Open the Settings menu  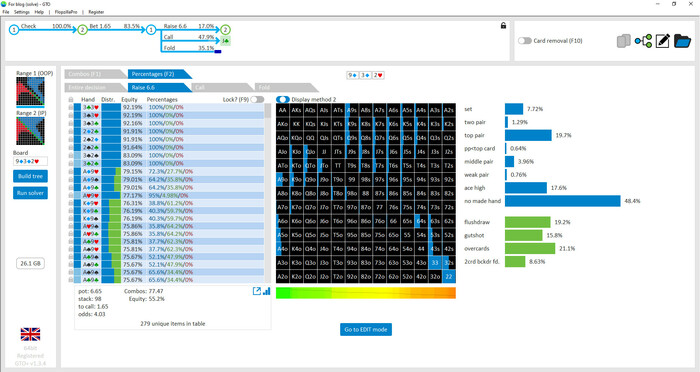[21, 12]
